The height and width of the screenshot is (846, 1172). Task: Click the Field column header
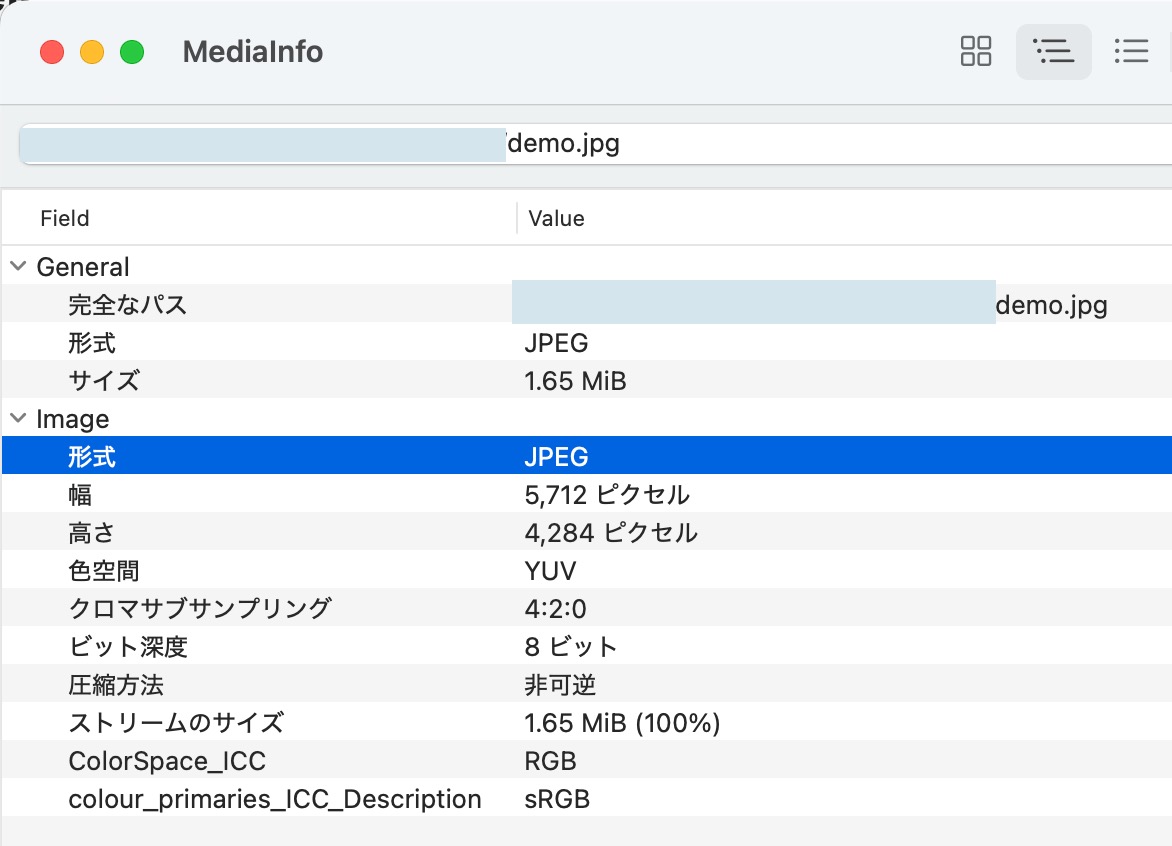pyautogui.click(x=64, y=218)
